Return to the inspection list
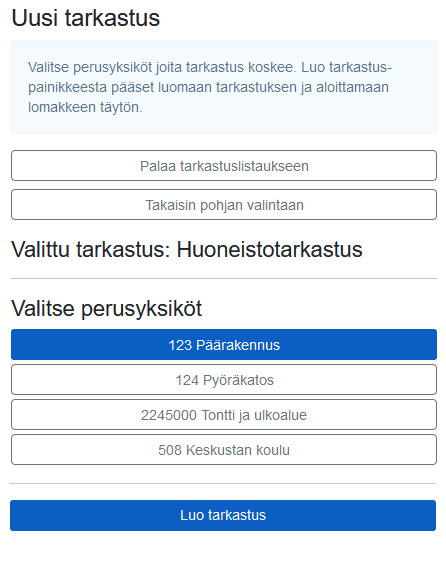 click(x=224, y=165)
